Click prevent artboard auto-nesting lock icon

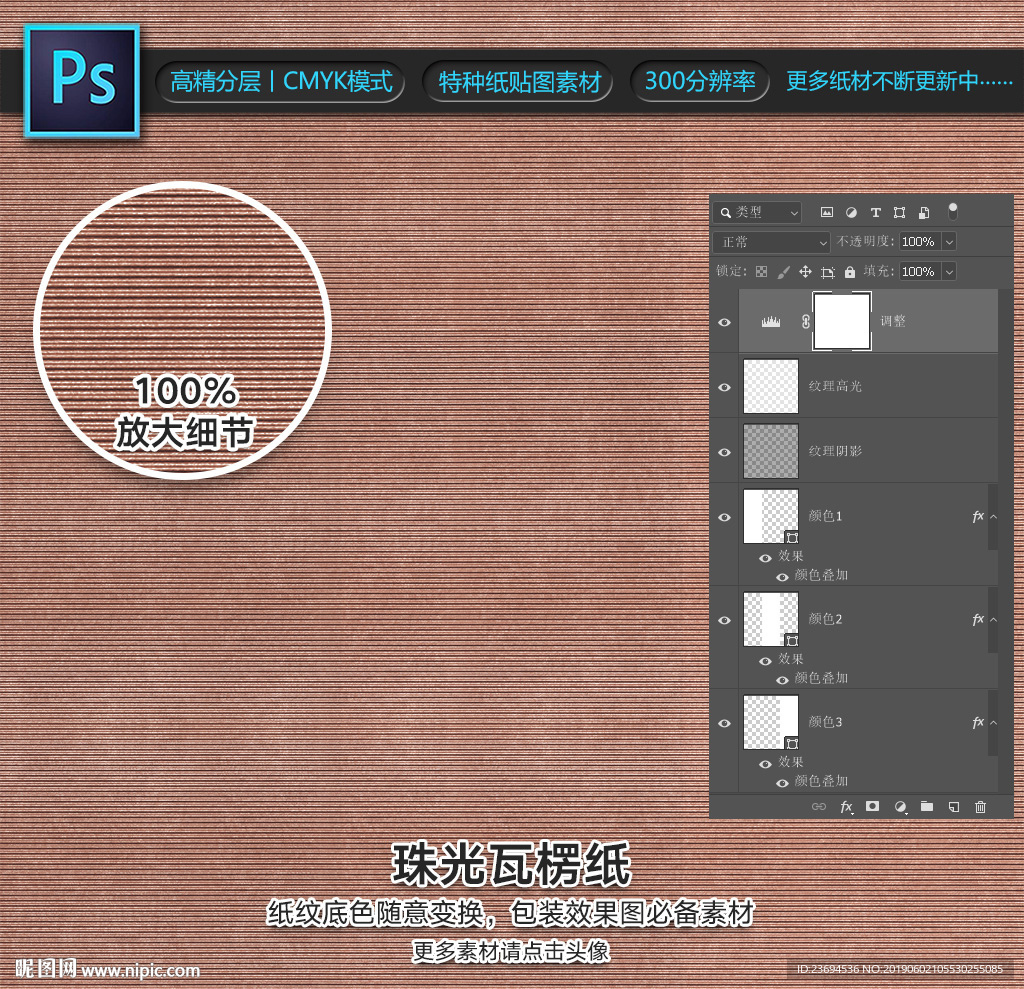pyautogui.click(x=827, y=272)
